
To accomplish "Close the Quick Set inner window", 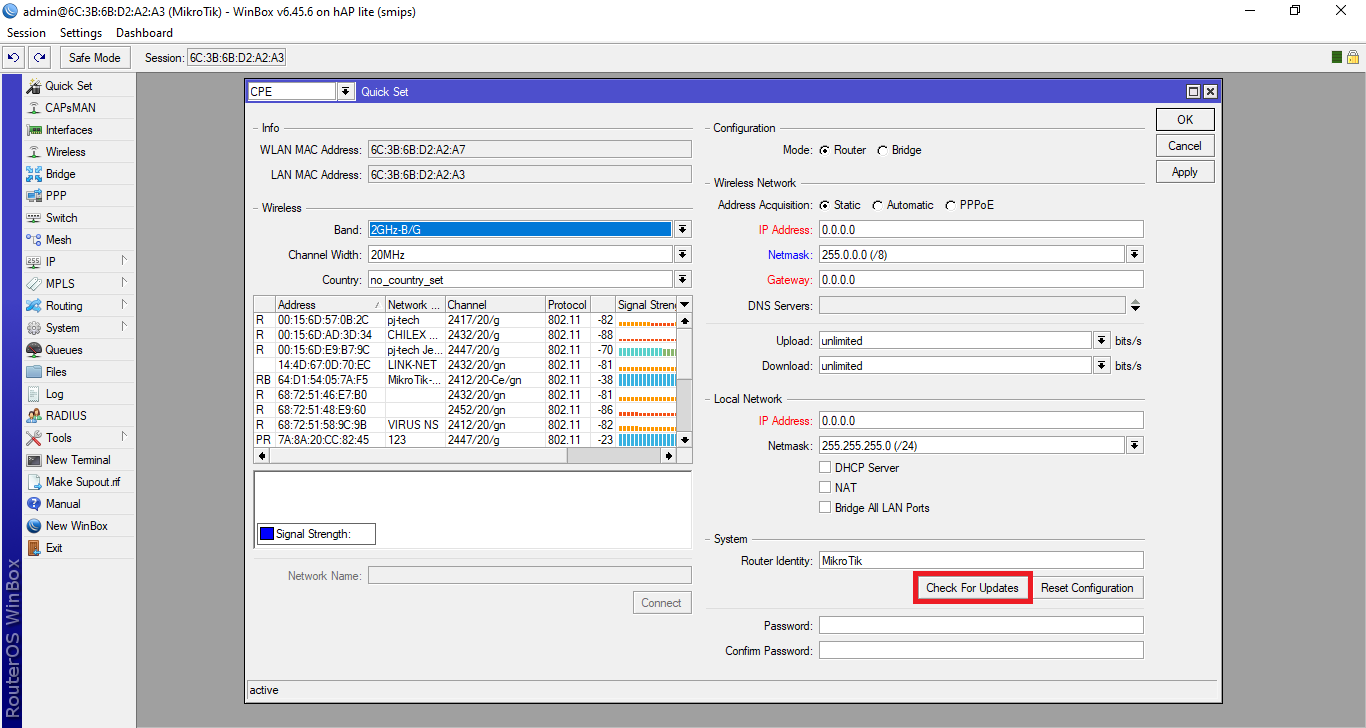I will click(x=1210, y=91).
